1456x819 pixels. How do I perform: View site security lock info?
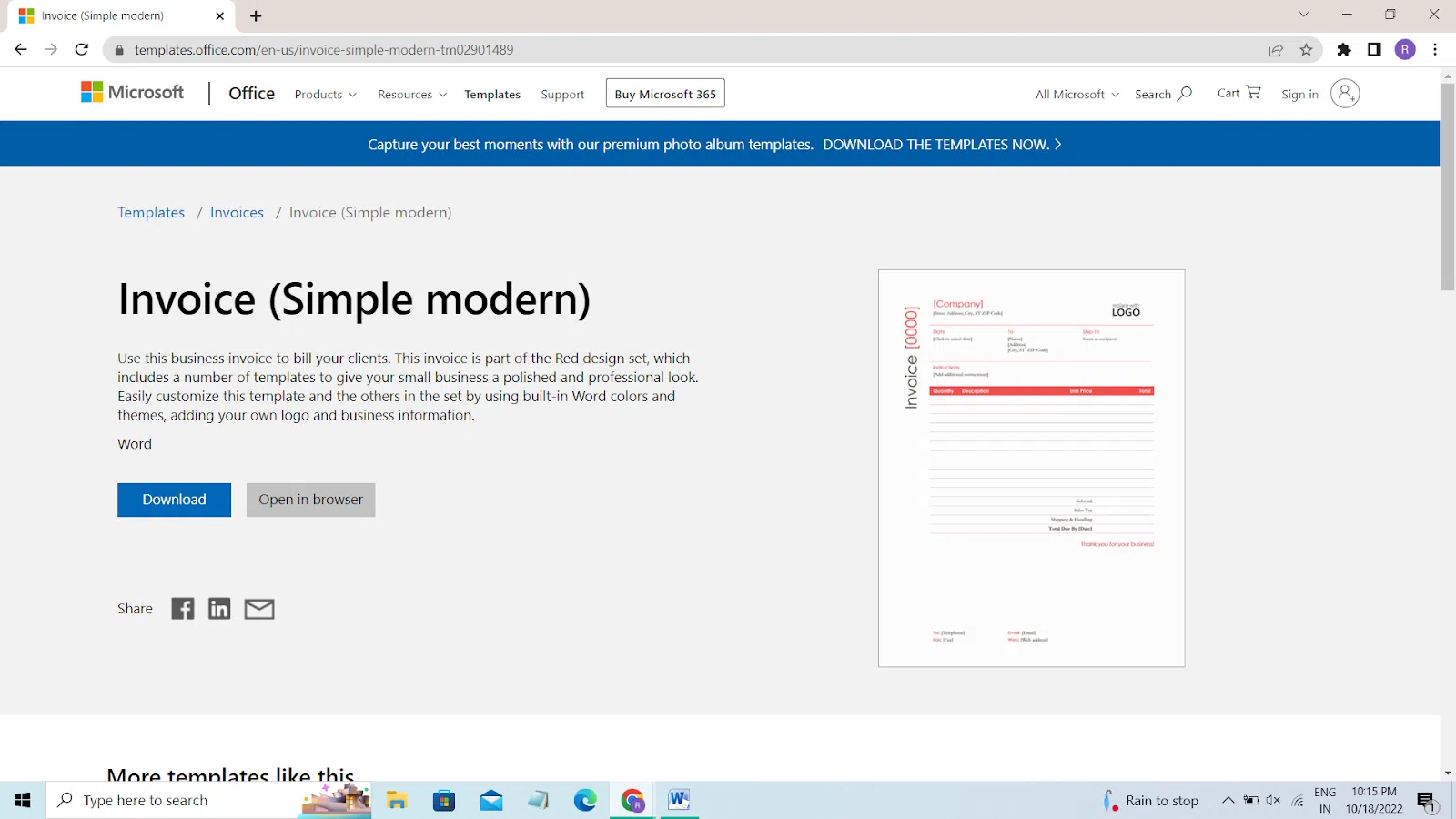tap(119, 50)
